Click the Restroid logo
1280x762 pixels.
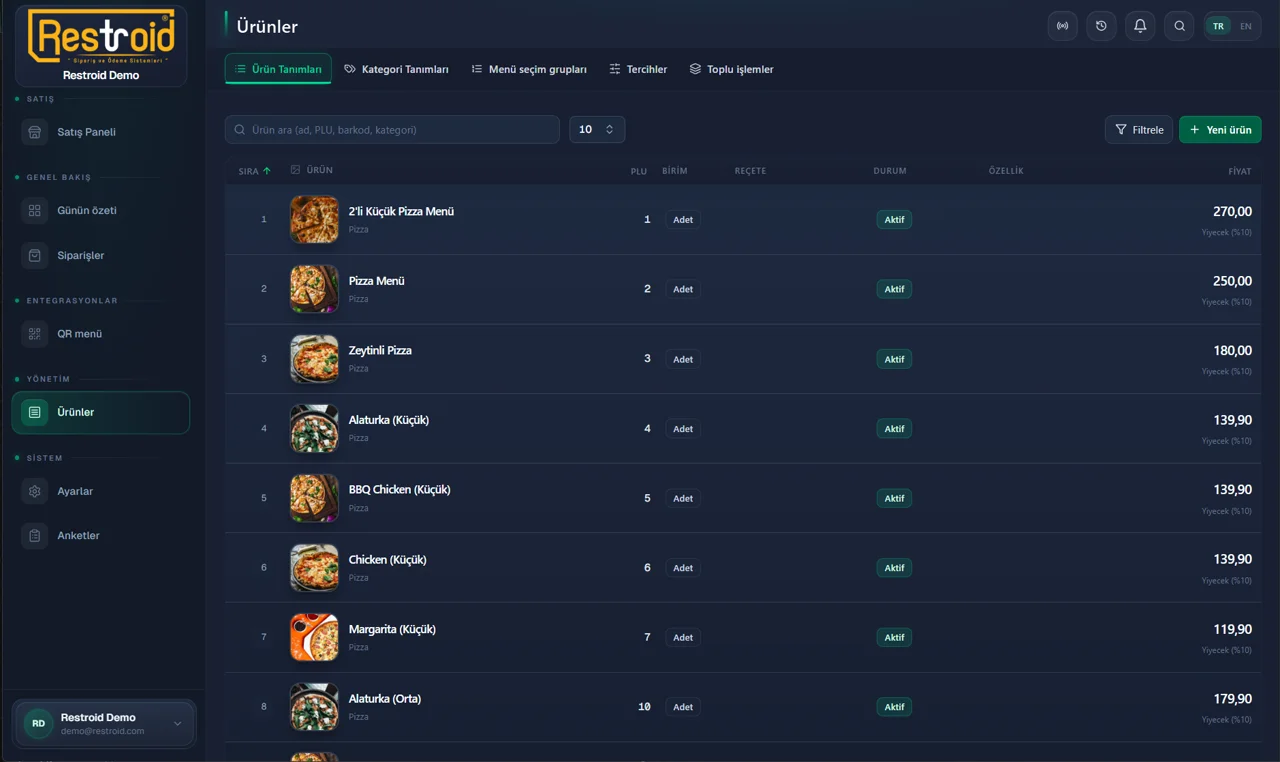tap(101, 37)
